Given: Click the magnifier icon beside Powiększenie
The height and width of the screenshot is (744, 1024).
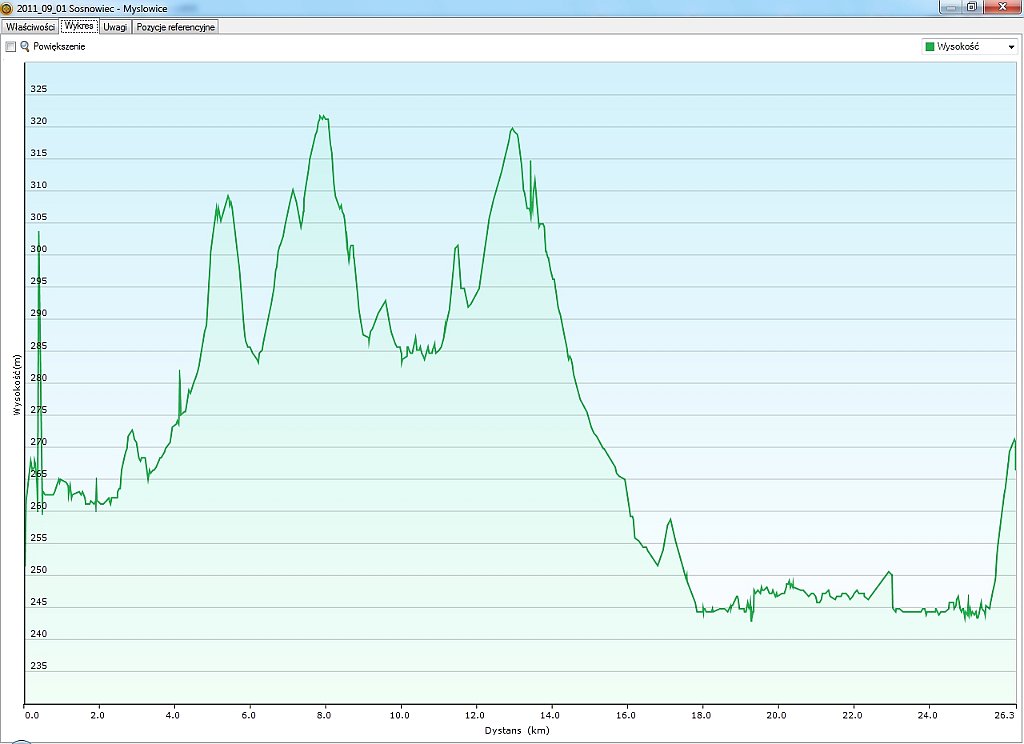Looking at the screenshot, I should (25, 47).
